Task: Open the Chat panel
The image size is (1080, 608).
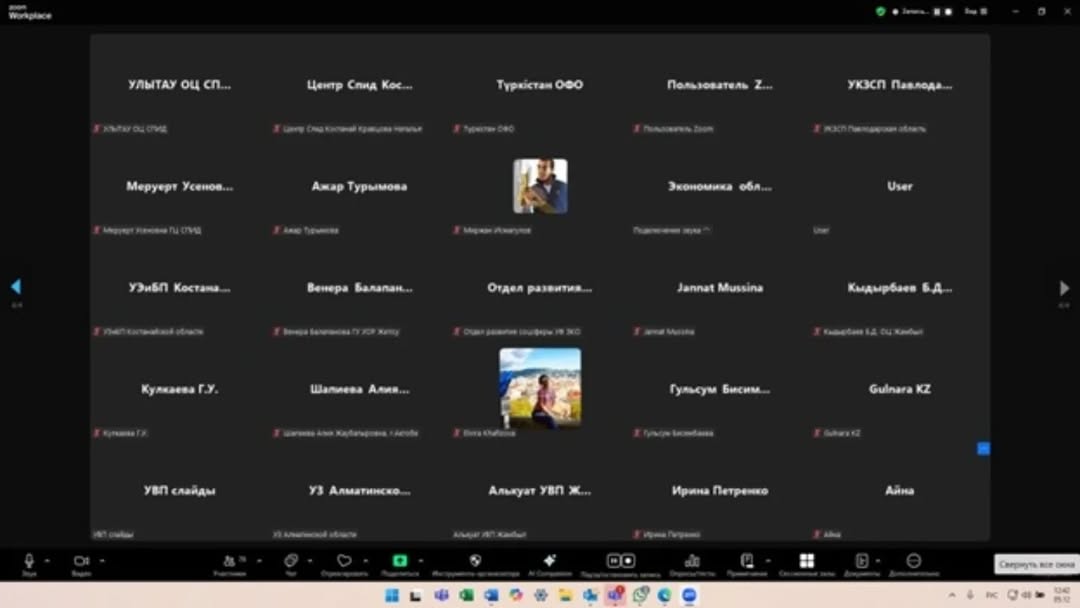Action: [x=290, y=561]
